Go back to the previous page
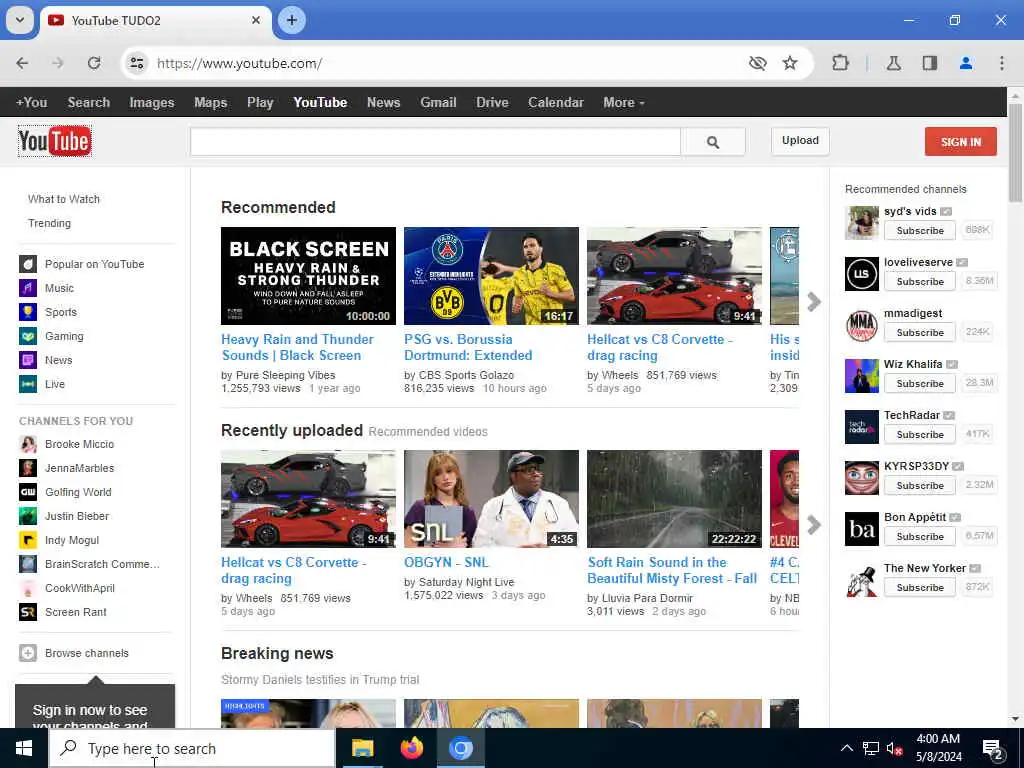This screenshot has height=768, width=1024. [x=22, y=63]
